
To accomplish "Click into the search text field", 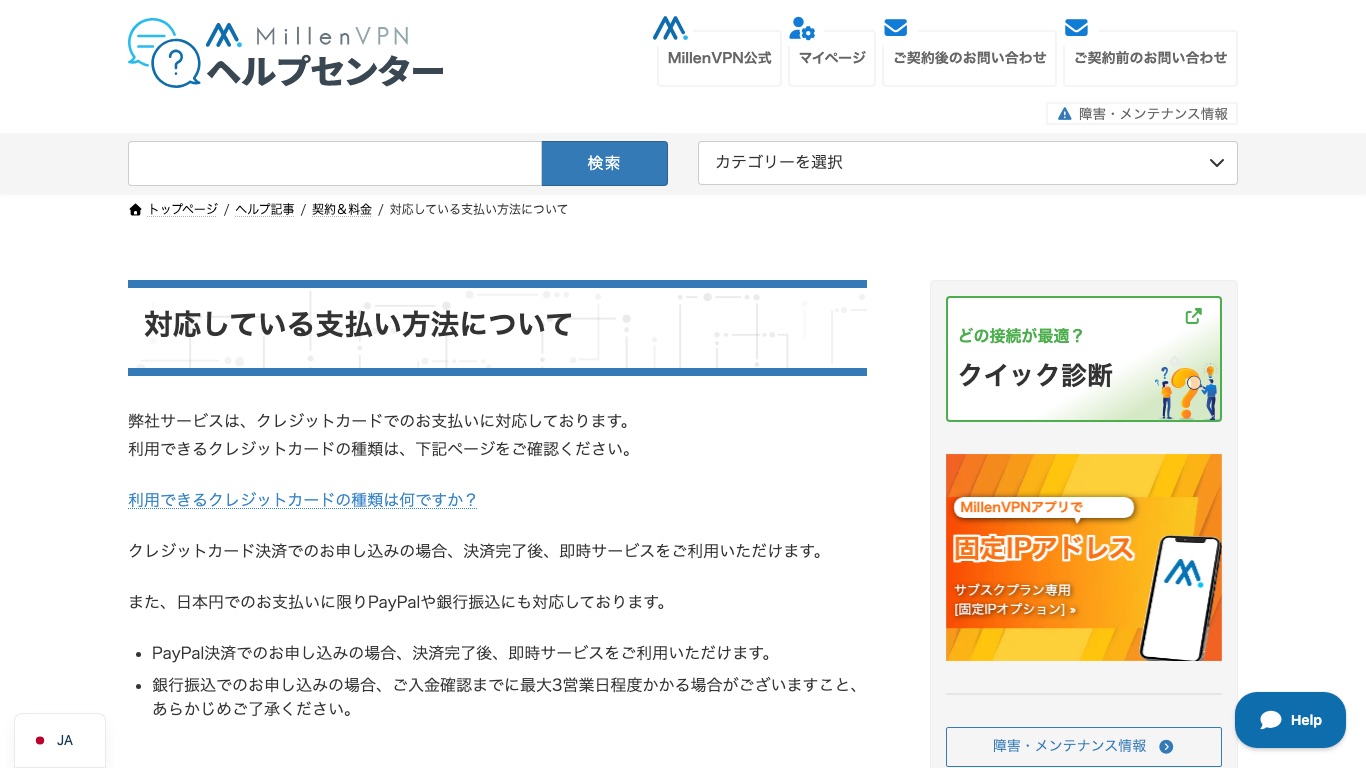I will coord(335,163).
